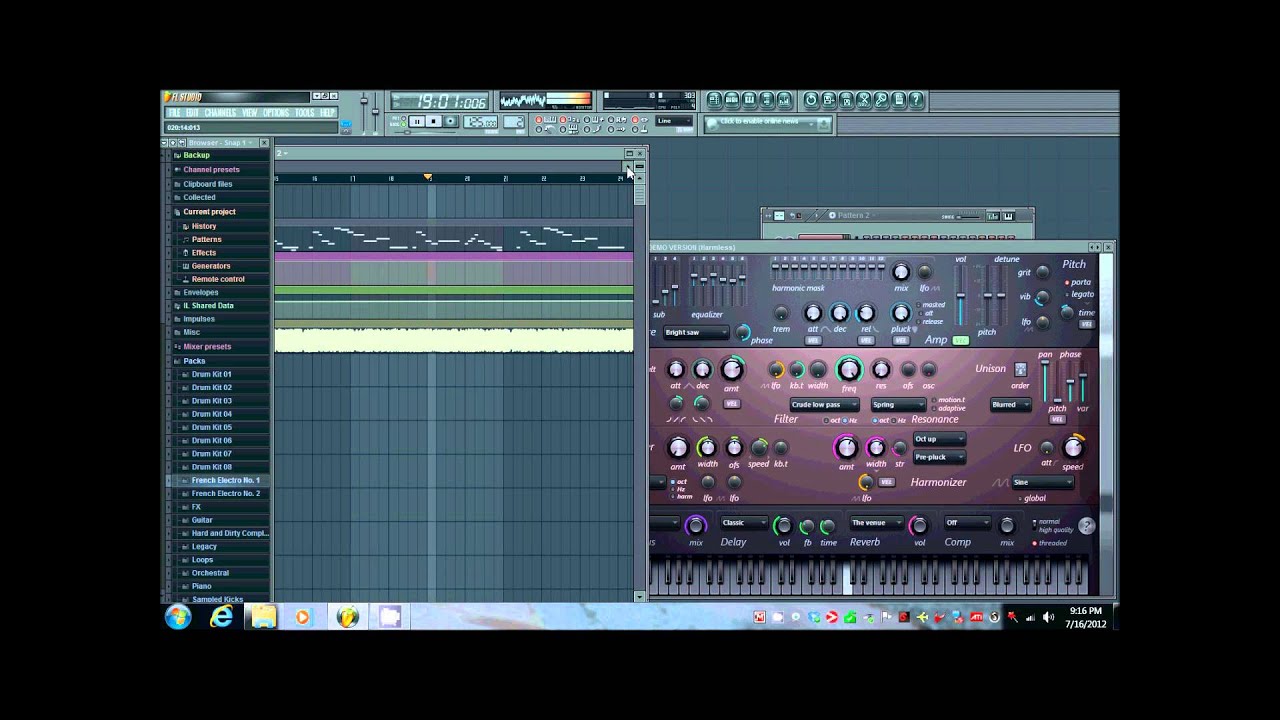Enable the porta option under Pitch

click(x=1078, y=282)
